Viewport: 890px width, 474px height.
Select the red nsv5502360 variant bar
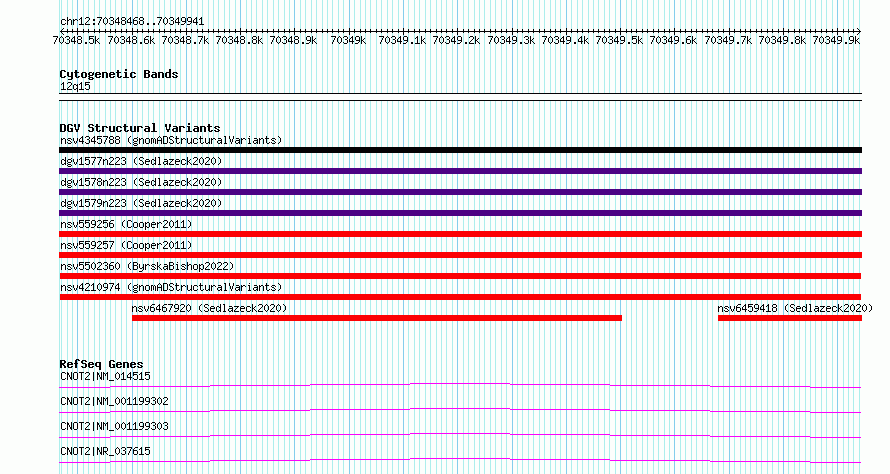tap(460, 276)
